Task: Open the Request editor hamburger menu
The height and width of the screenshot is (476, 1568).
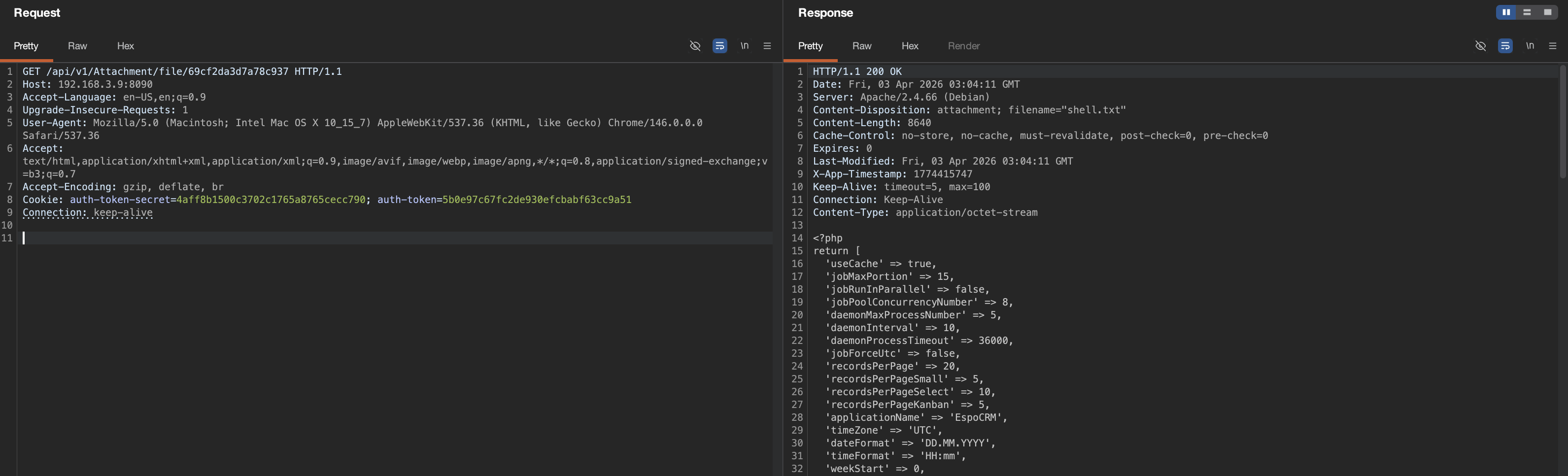Action: tap(766, 46)
